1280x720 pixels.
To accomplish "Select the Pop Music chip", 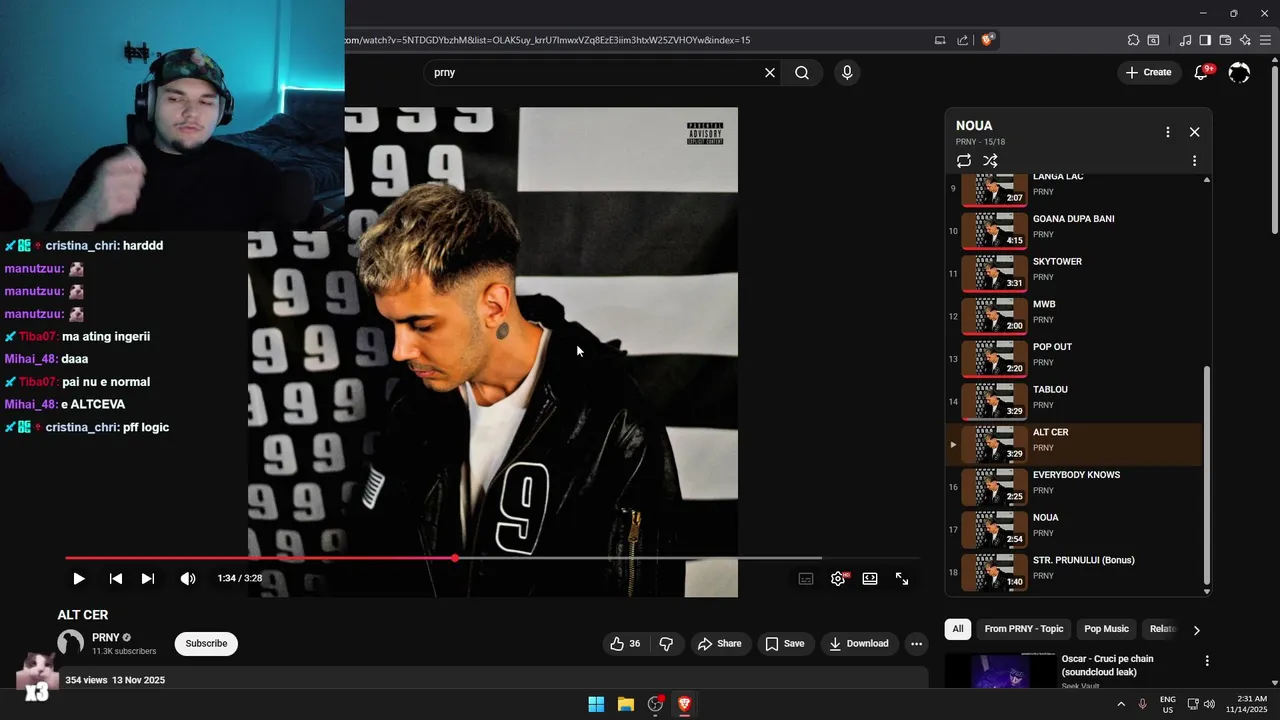I will pos(1106,629).
